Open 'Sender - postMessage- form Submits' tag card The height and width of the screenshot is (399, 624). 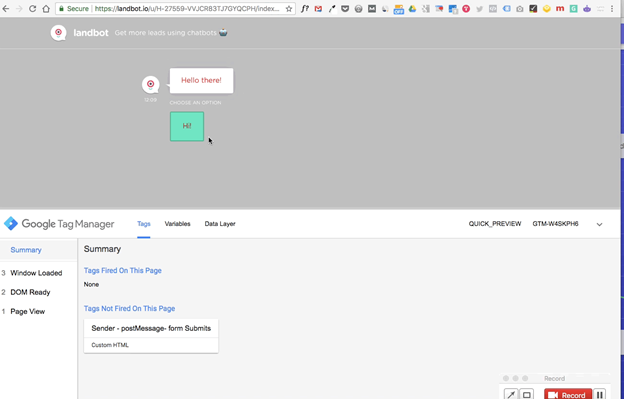coord(151,336)
